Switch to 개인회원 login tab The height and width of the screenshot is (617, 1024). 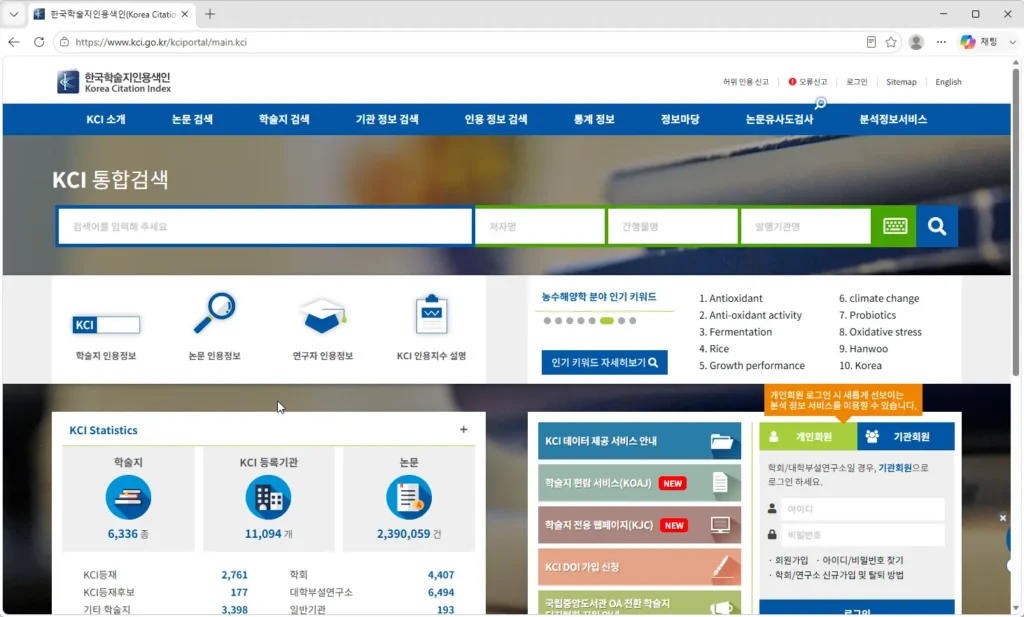coord(808,436)
